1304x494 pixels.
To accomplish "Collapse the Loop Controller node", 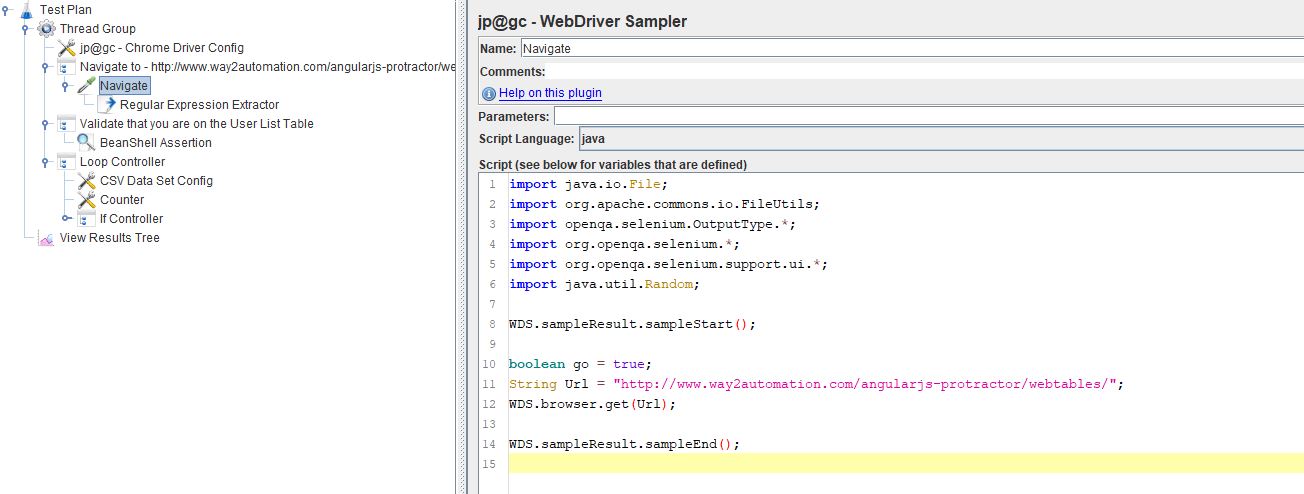I will [x=46, y=162].
